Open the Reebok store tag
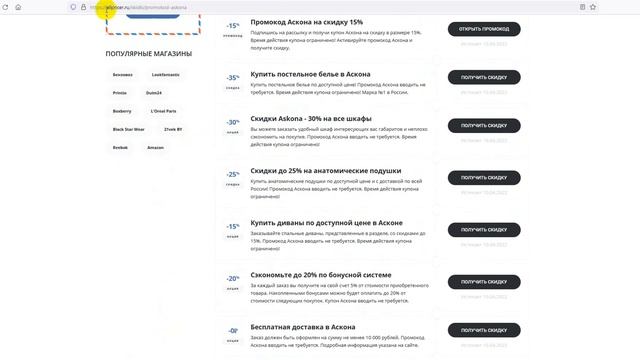Screen dimensions: 640x360 click(120, 148)
